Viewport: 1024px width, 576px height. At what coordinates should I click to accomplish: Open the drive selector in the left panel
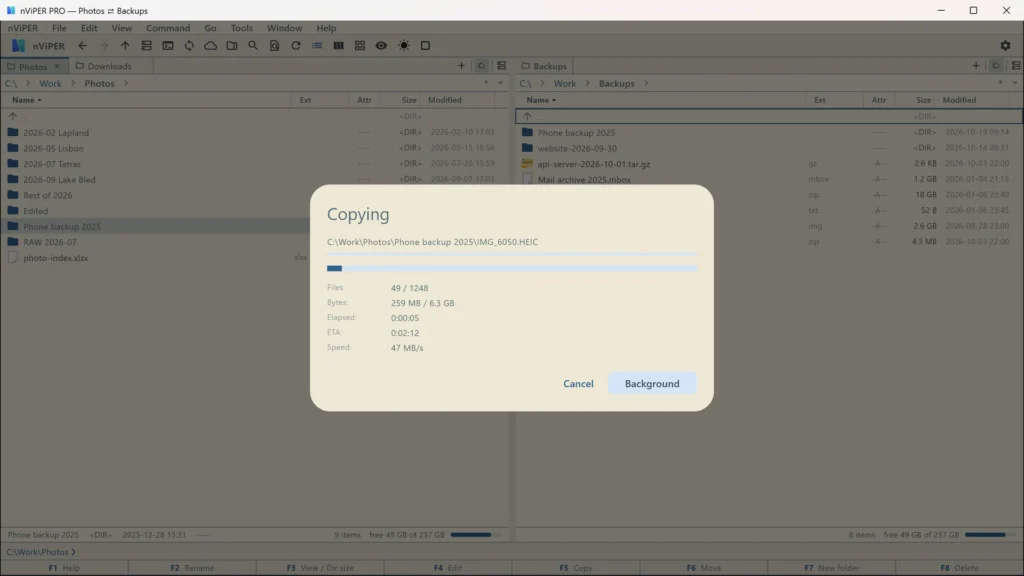(481, 66)
